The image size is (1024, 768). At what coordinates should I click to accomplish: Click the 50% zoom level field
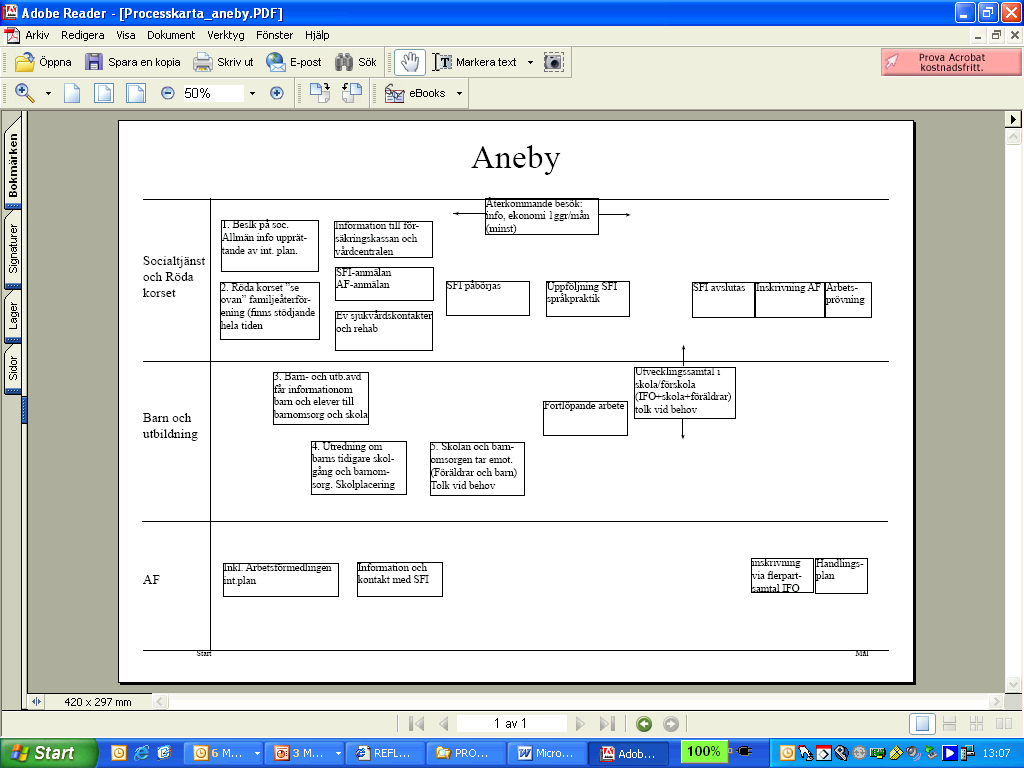tap(212, 93)
